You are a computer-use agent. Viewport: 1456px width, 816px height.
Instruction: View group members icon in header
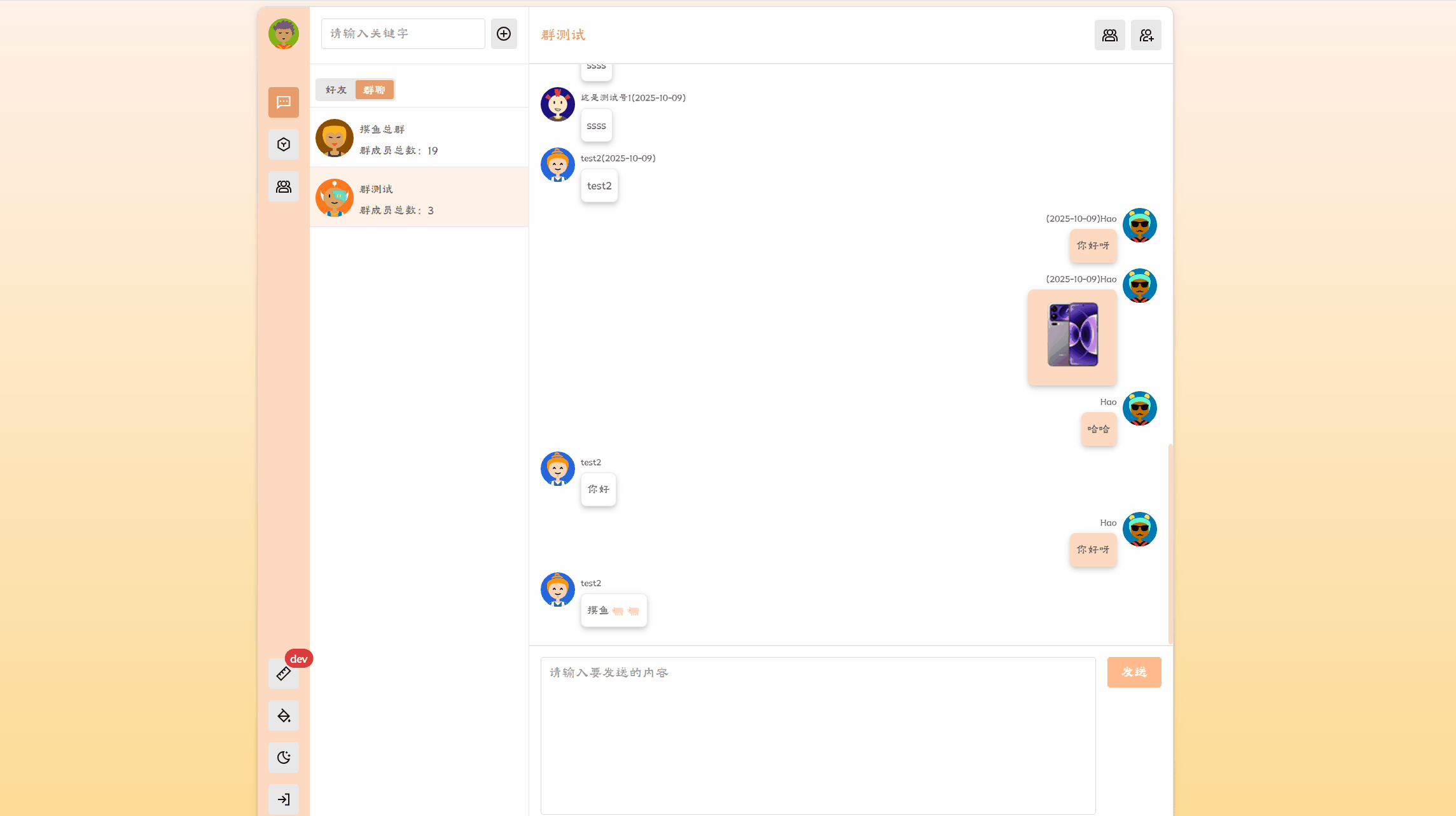click(1110, 35)
